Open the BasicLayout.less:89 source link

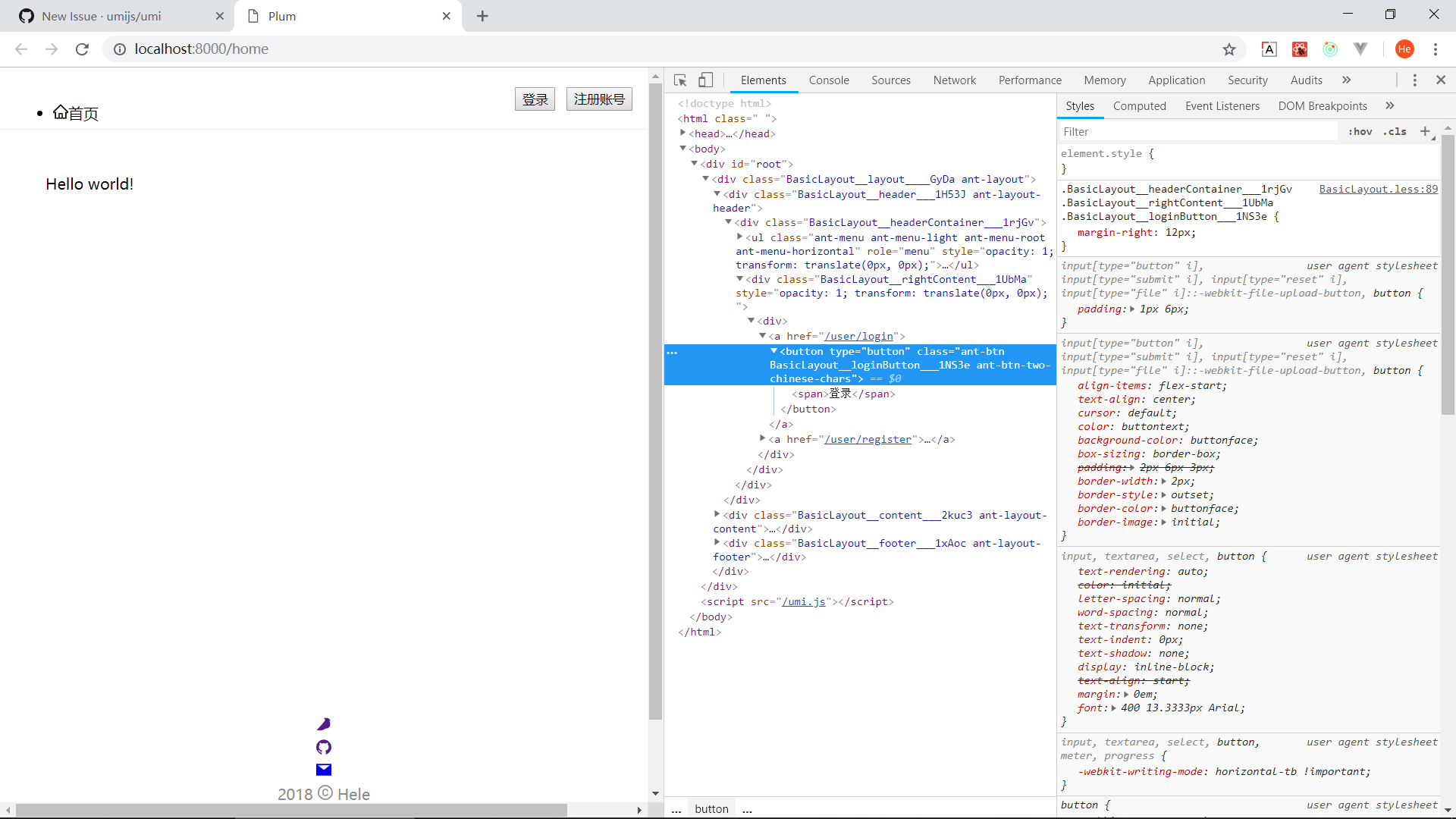(1378, 189)
